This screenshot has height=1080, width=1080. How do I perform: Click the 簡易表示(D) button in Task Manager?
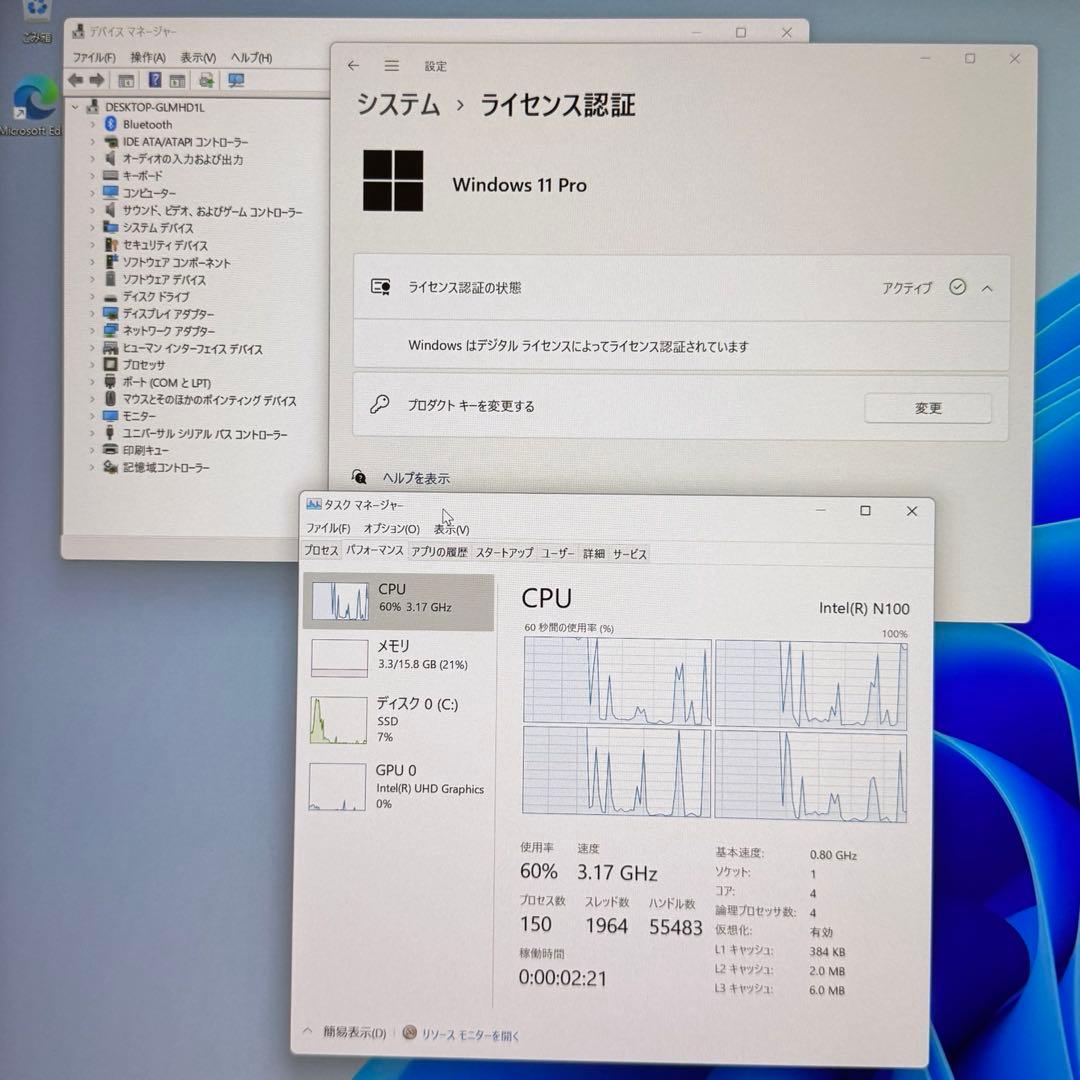pos(354,1032)
